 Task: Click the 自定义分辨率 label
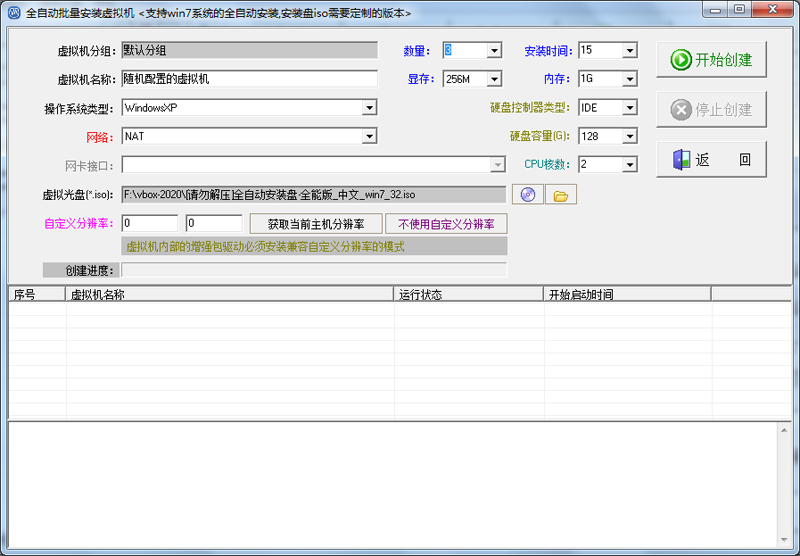coord(79,223)
